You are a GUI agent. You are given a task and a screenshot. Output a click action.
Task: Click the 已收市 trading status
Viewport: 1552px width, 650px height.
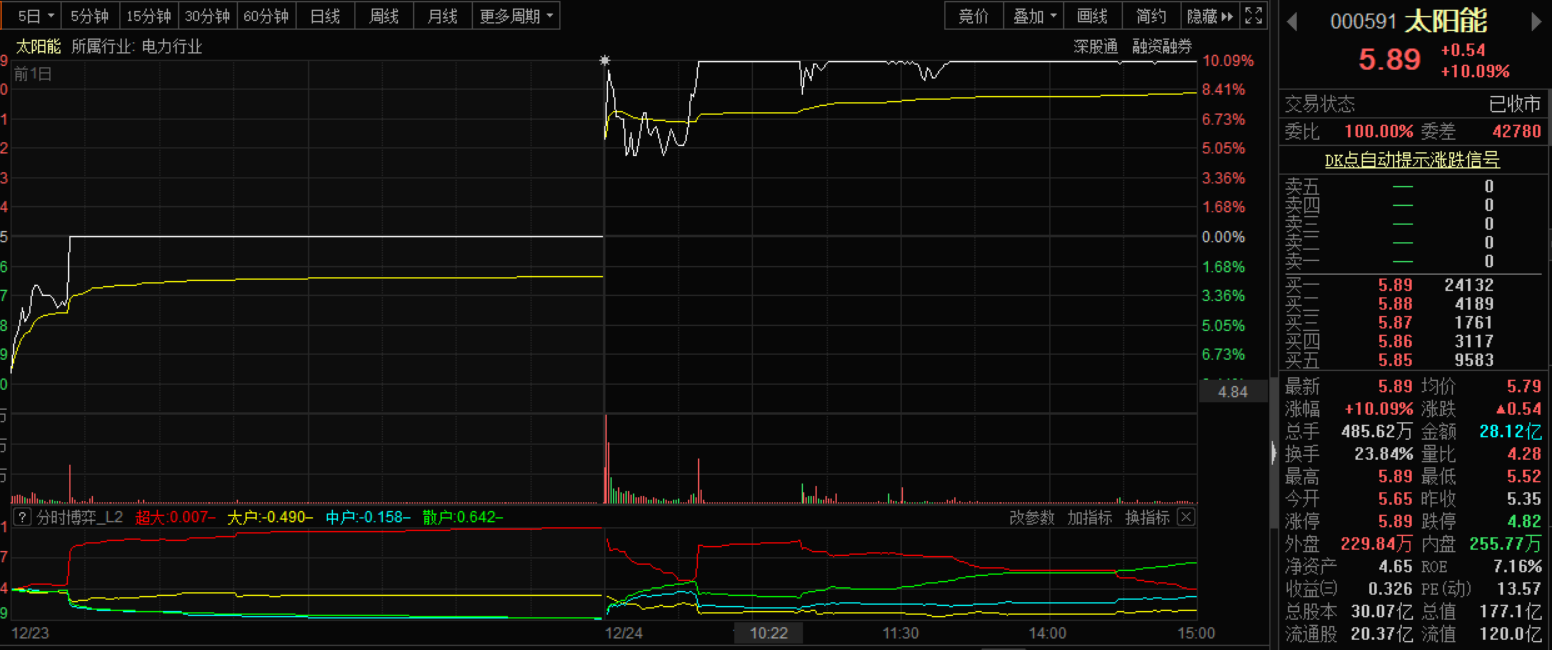1515,104
